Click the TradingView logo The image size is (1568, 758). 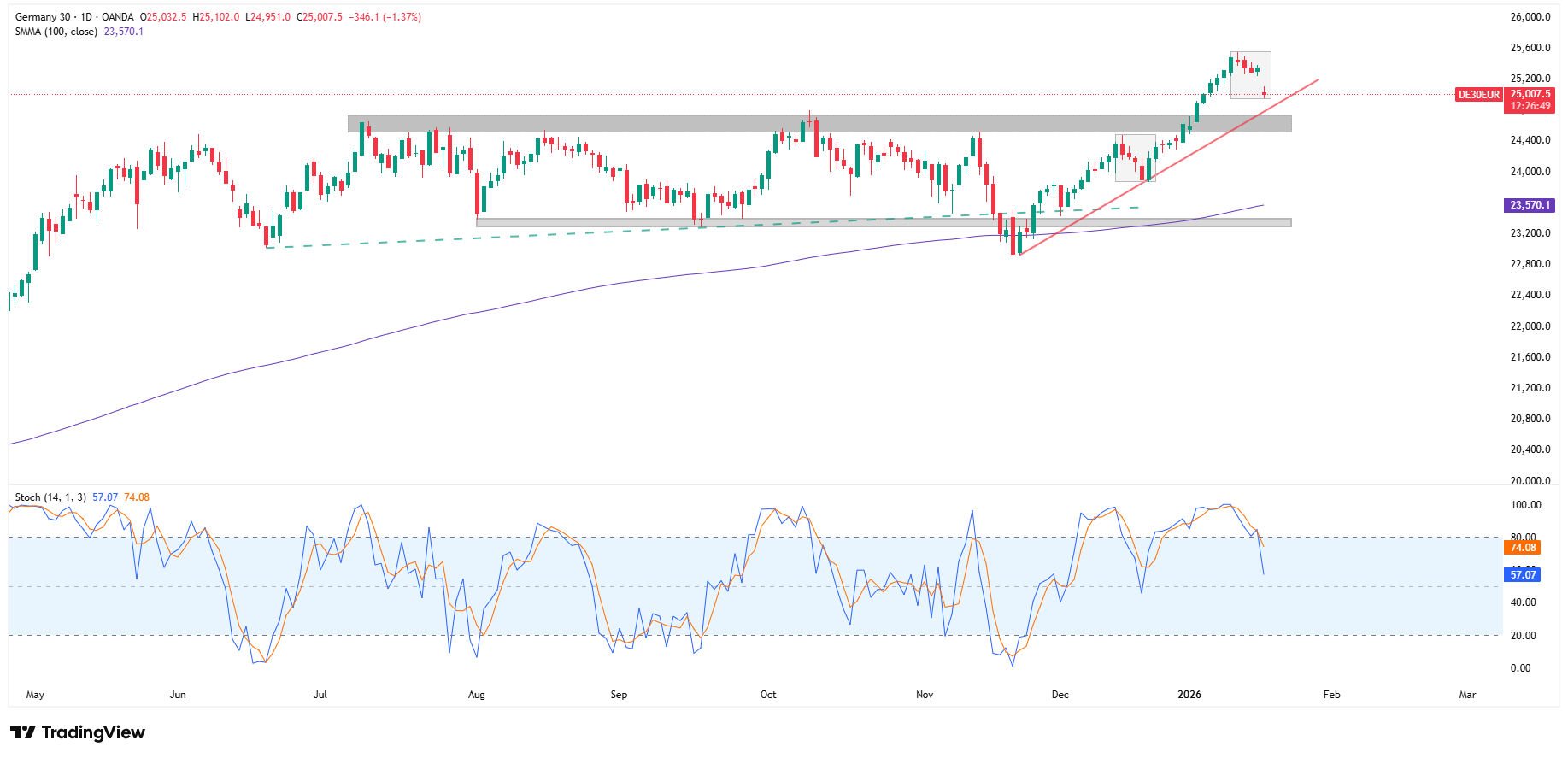pyautogui.click(x=78, y=732)
